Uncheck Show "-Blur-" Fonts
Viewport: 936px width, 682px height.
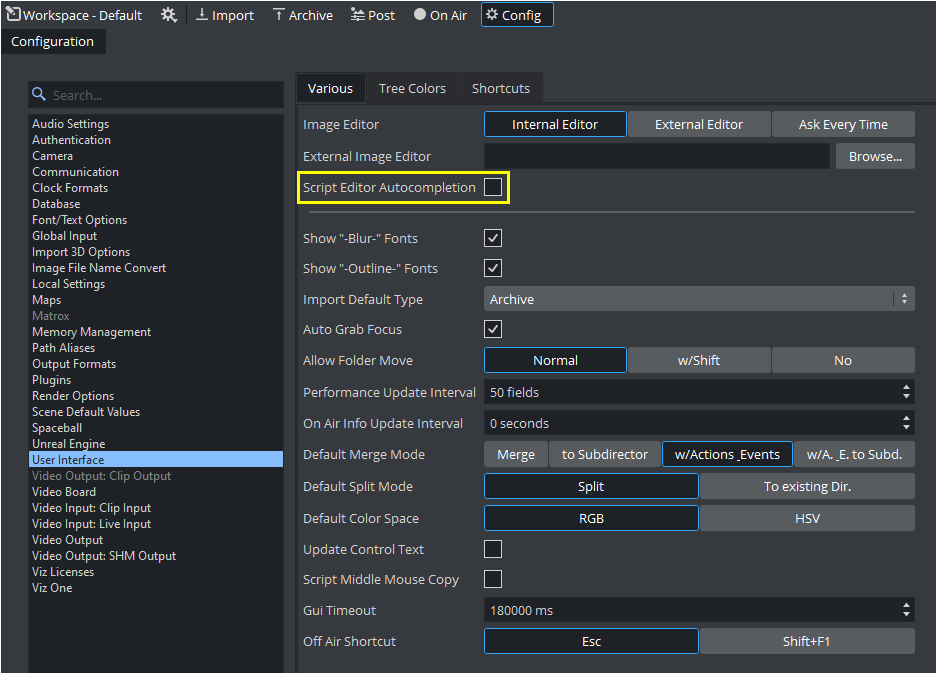[x=493, y=238]
